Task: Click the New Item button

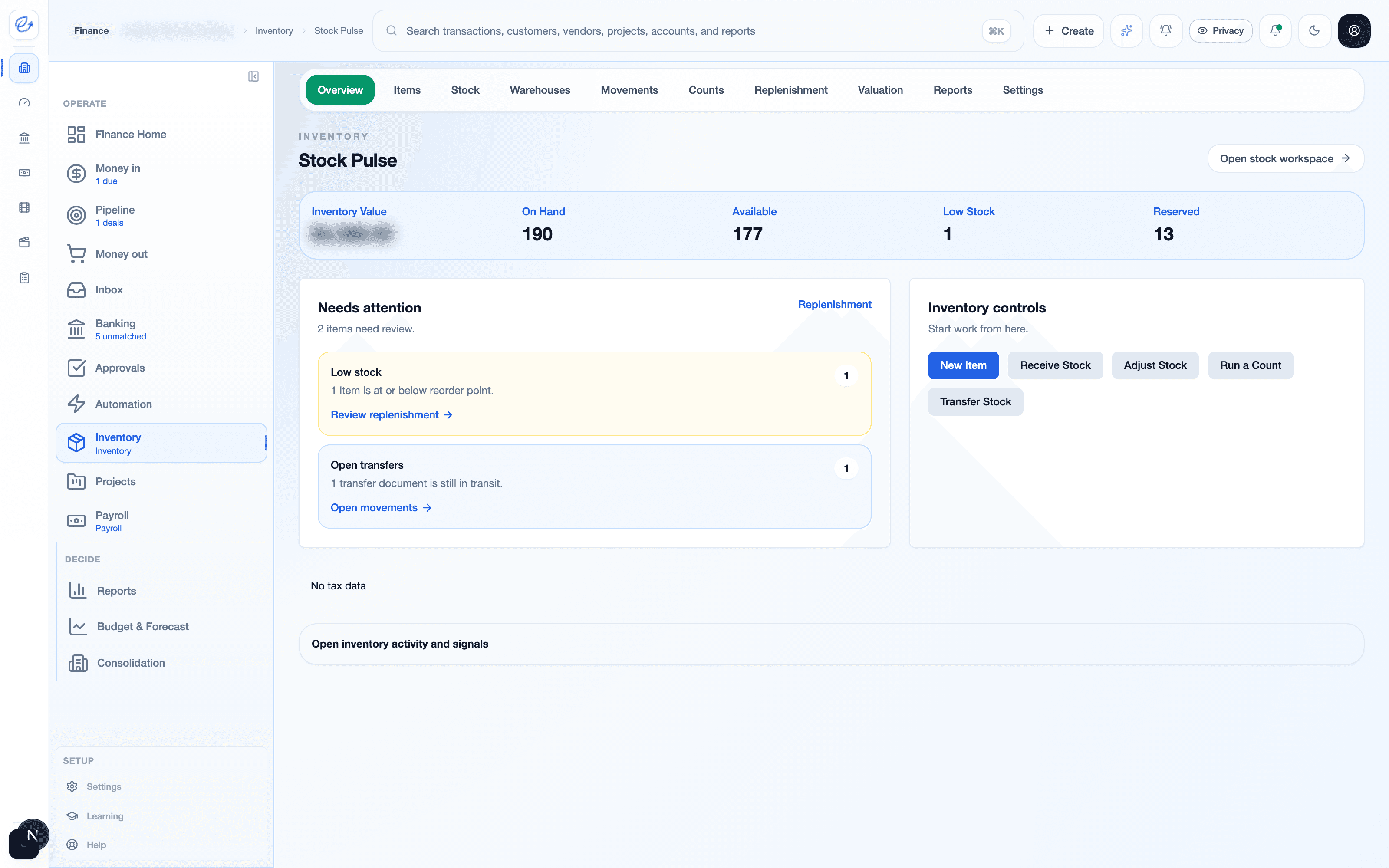Action: tap(963, 365)
